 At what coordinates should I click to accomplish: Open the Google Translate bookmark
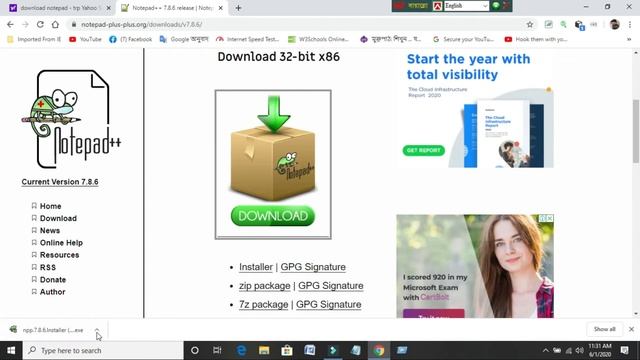(184, 39)
